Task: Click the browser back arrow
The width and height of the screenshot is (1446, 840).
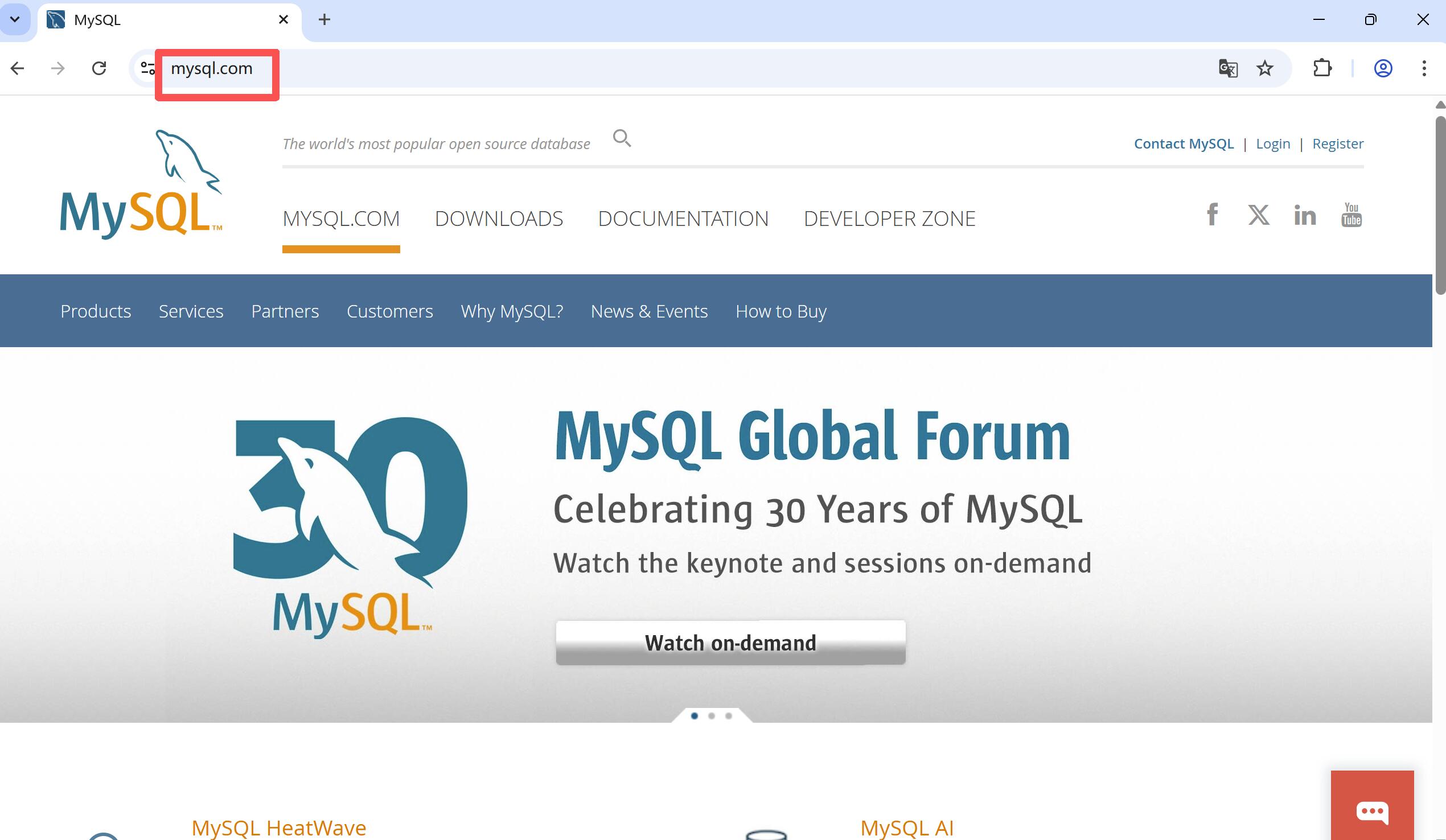Action: point(17,68)
